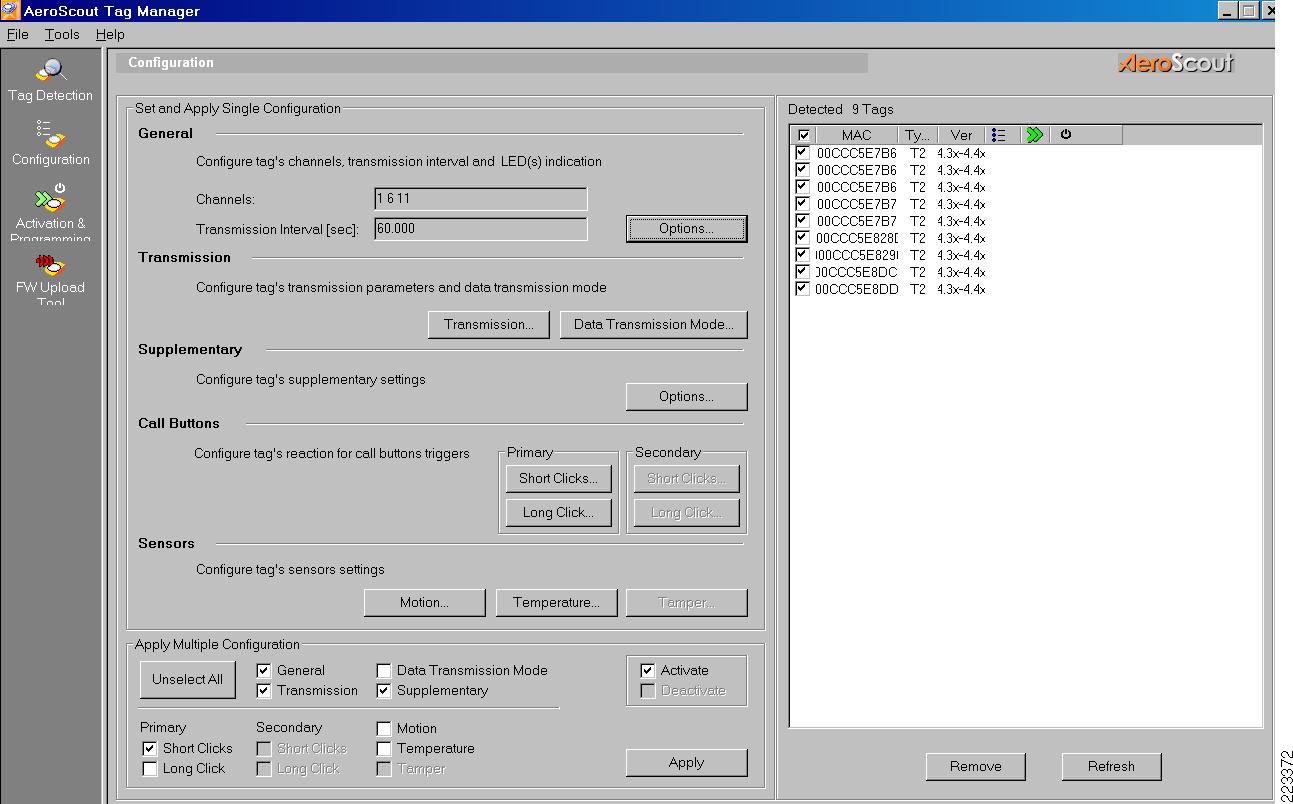1293x804 pixels.
Task: Click the AeroScout title bar app icon
Action: pos(10,10)
